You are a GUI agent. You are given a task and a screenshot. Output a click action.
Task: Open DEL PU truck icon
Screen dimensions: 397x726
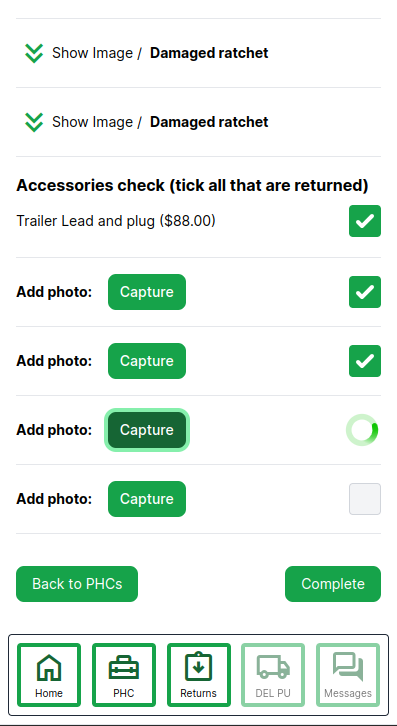pyautogui.click(x=273, y=675)
